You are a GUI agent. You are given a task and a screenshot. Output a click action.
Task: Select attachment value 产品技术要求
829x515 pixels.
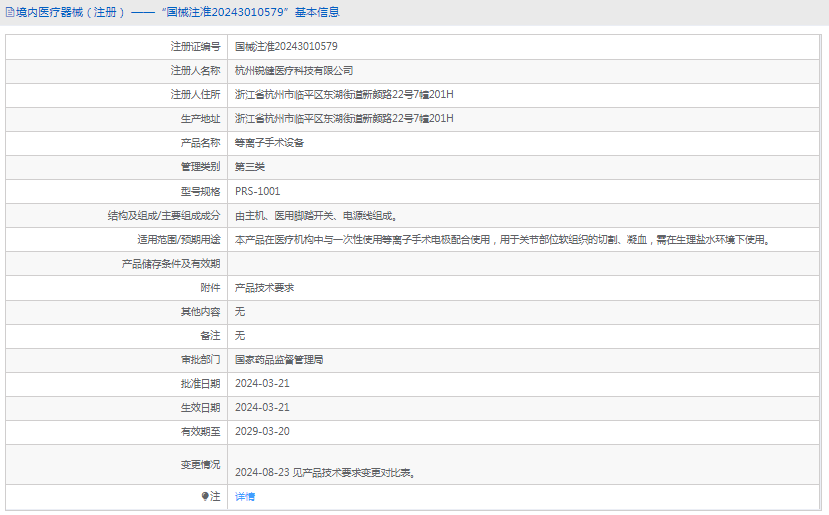pos(264,288)
